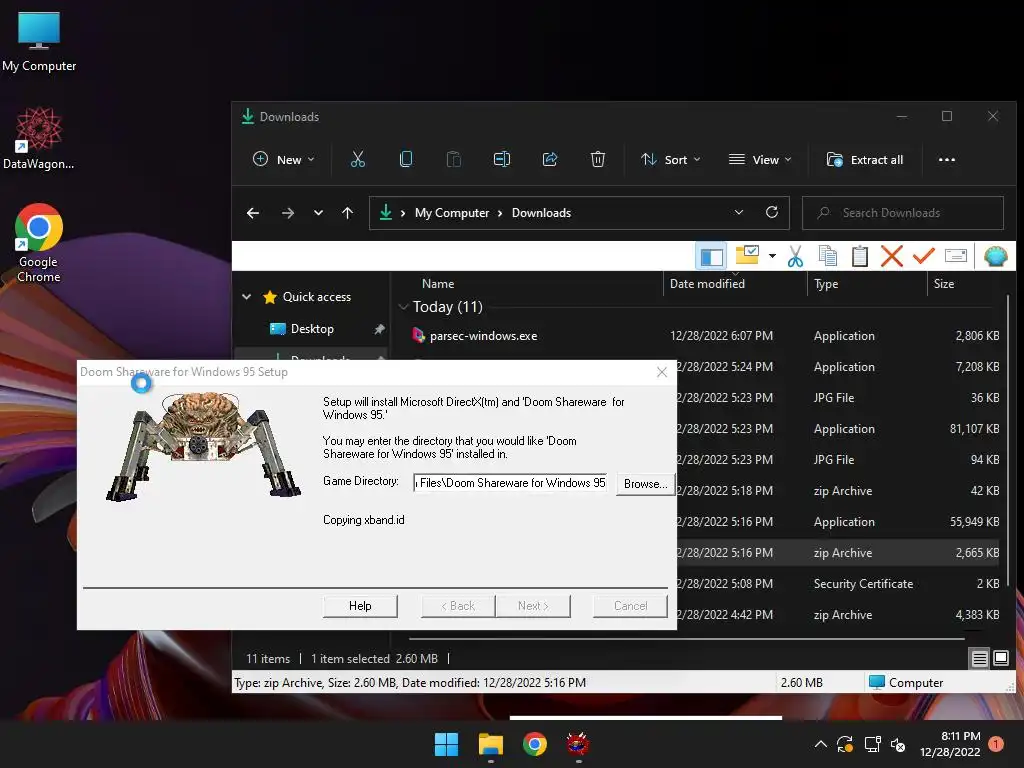
Task: Open the New dropdown in Explorer
Action: click(x=284, y=159)
